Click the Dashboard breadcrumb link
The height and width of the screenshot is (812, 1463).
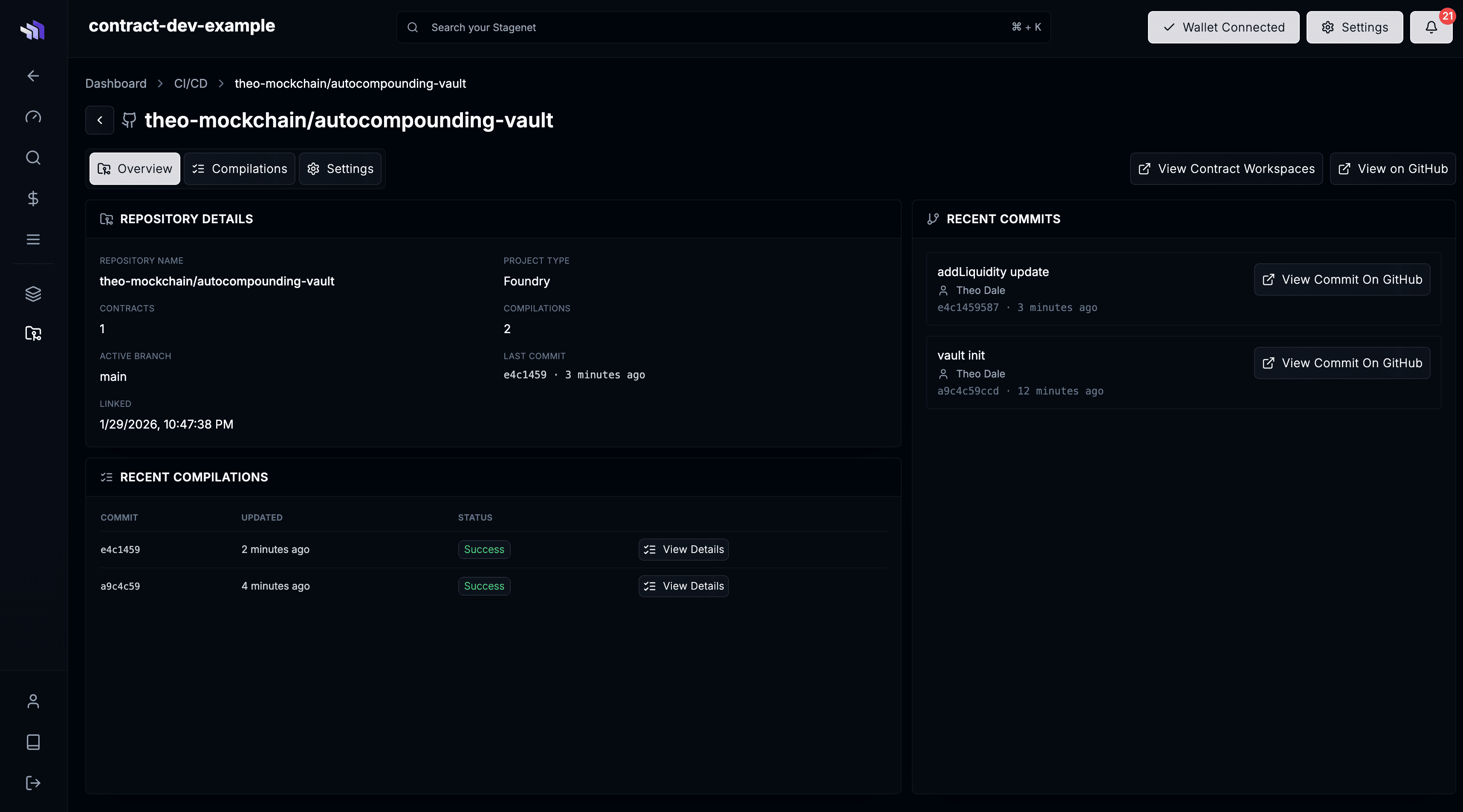coord(115,83)
